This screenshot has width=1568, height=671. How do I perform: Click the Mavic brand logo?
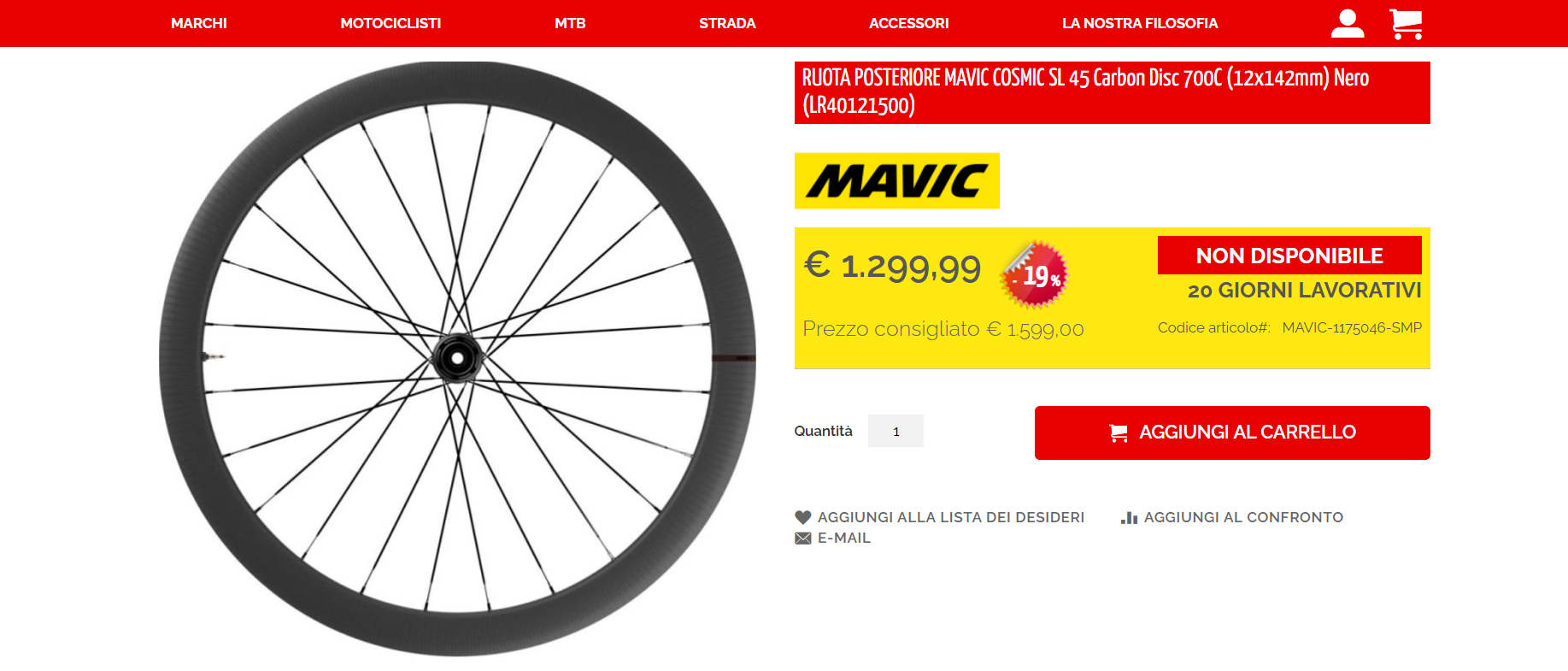(x=896, y=180)
